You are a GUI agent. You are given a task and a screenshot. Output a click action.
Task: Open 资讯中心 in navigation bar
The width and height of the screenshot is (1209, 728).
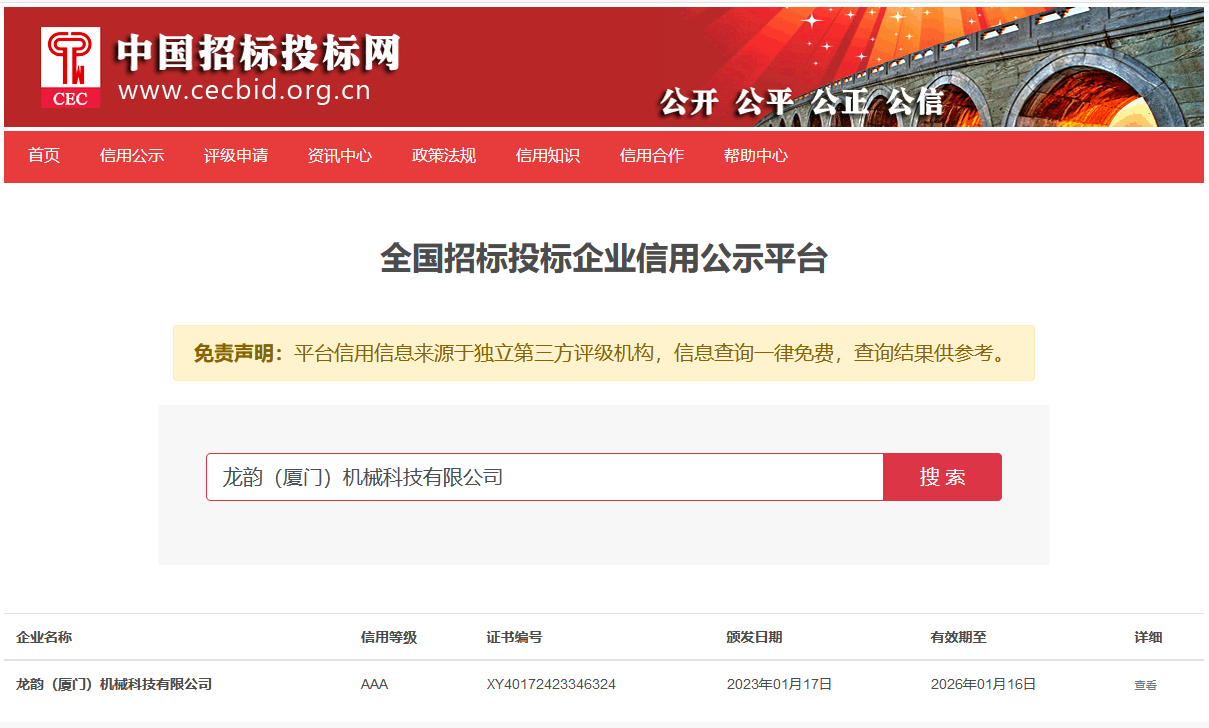[x=340, y=156]
